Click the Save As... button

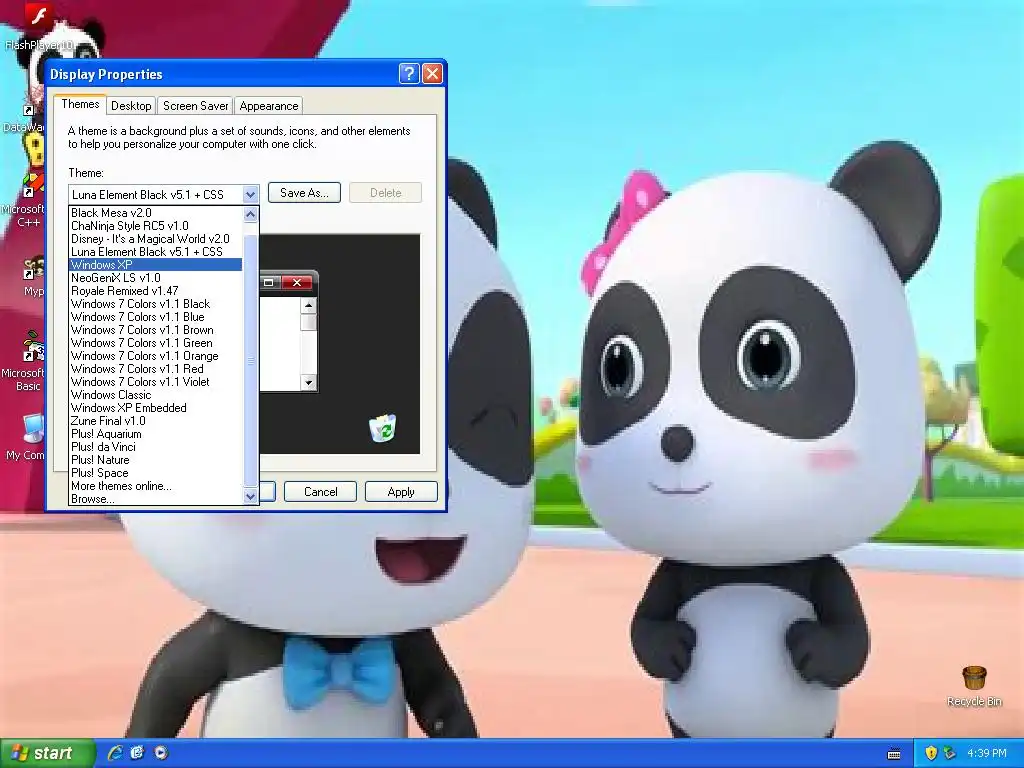click(x=304, y=193)
